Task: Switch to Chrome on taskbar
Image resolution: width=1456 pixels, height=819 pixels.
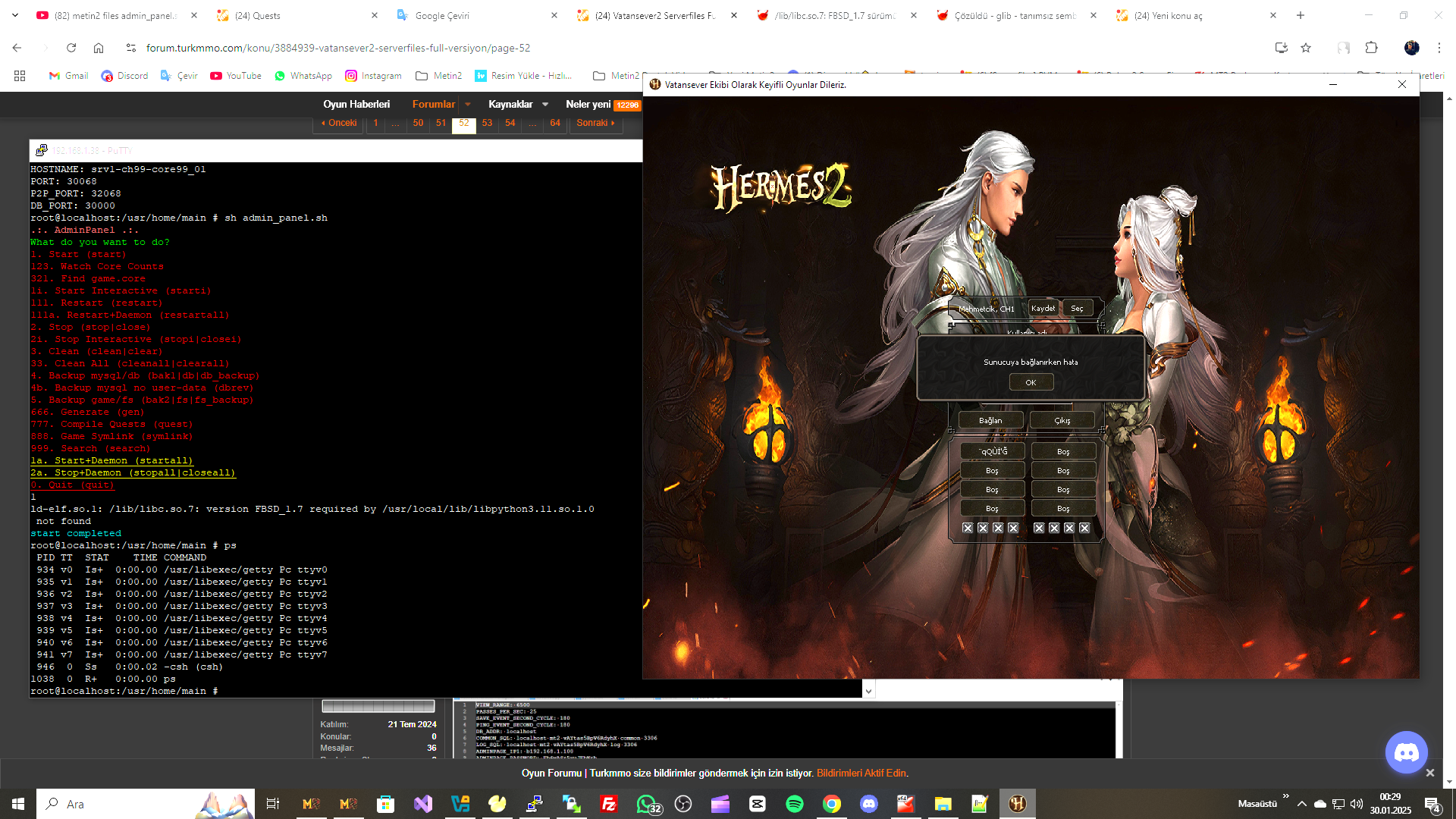Action: (x=832, y=804)
